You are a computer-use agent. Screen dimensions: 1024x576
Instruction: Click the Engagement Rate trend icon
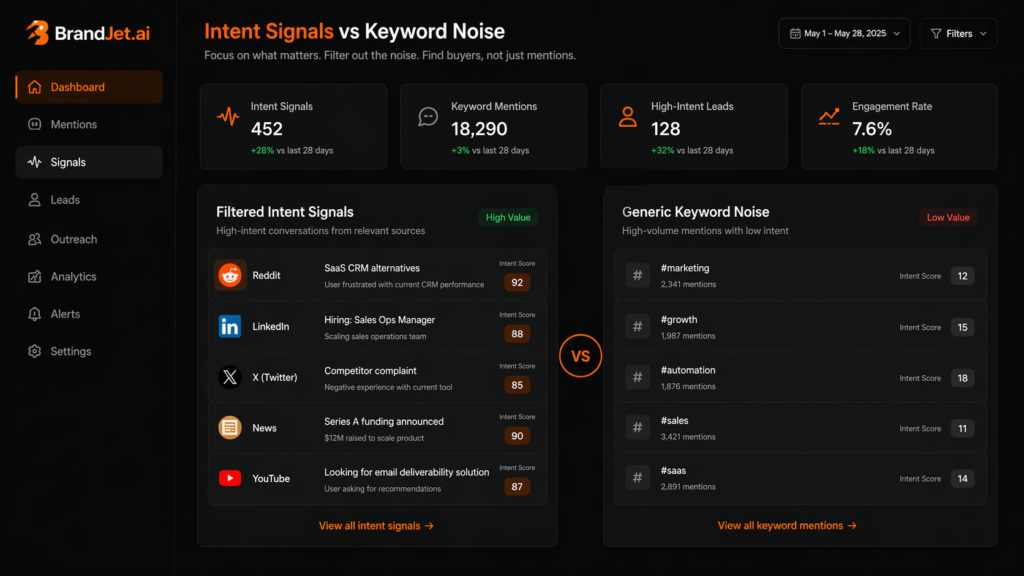click(829, 117)
